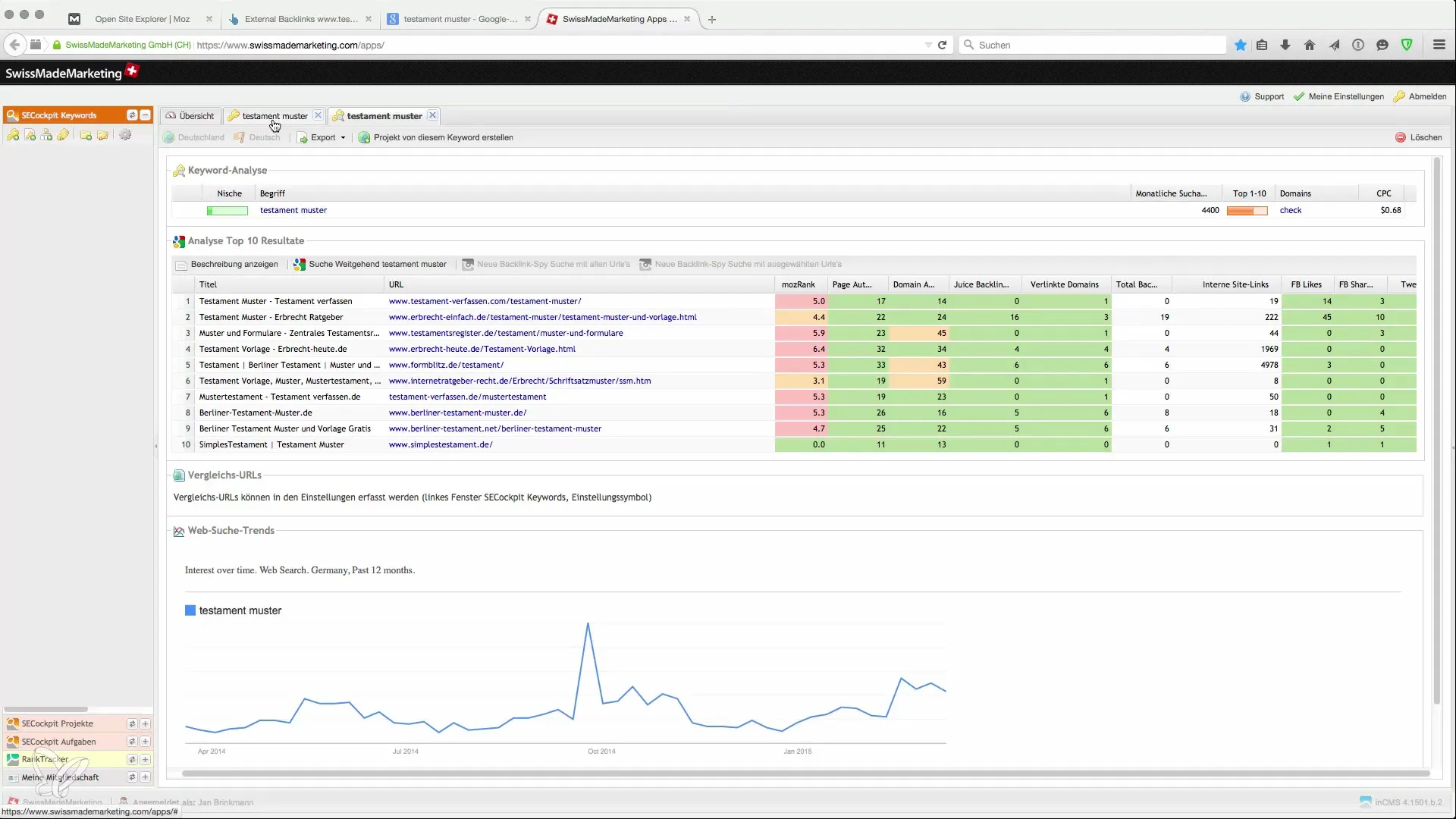Click the Nische green bar indicator
The height and width of the screenshot is (819, 1456).
point(227,211)
